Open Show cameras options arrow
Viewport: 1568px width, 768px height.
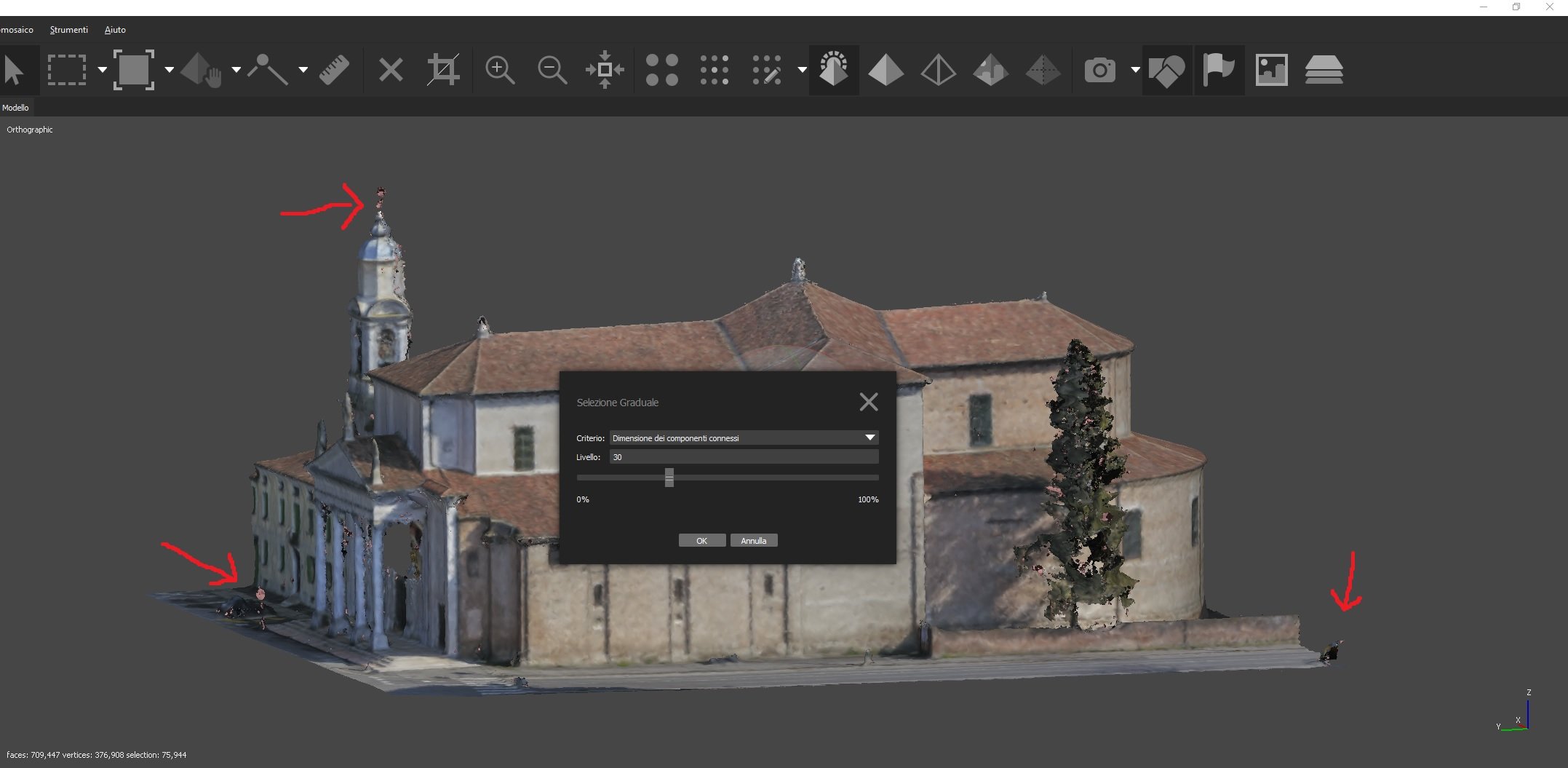1135,70
